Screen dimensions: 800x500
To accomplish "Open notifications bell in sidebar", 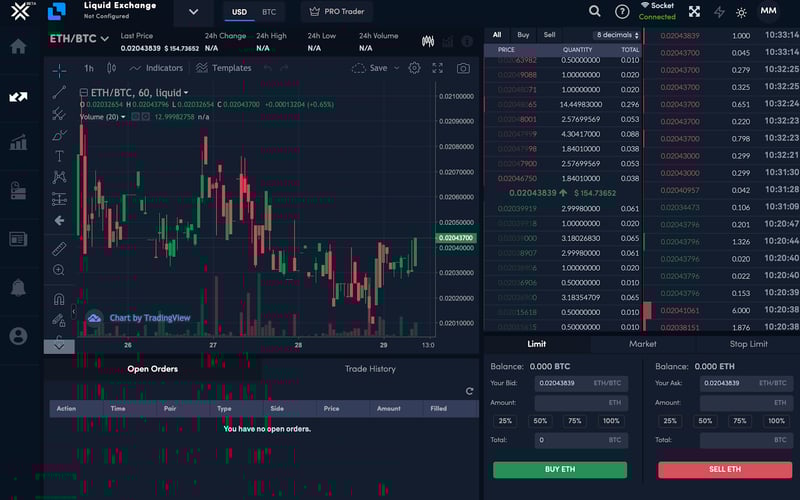I will click(x=18, y=288).
